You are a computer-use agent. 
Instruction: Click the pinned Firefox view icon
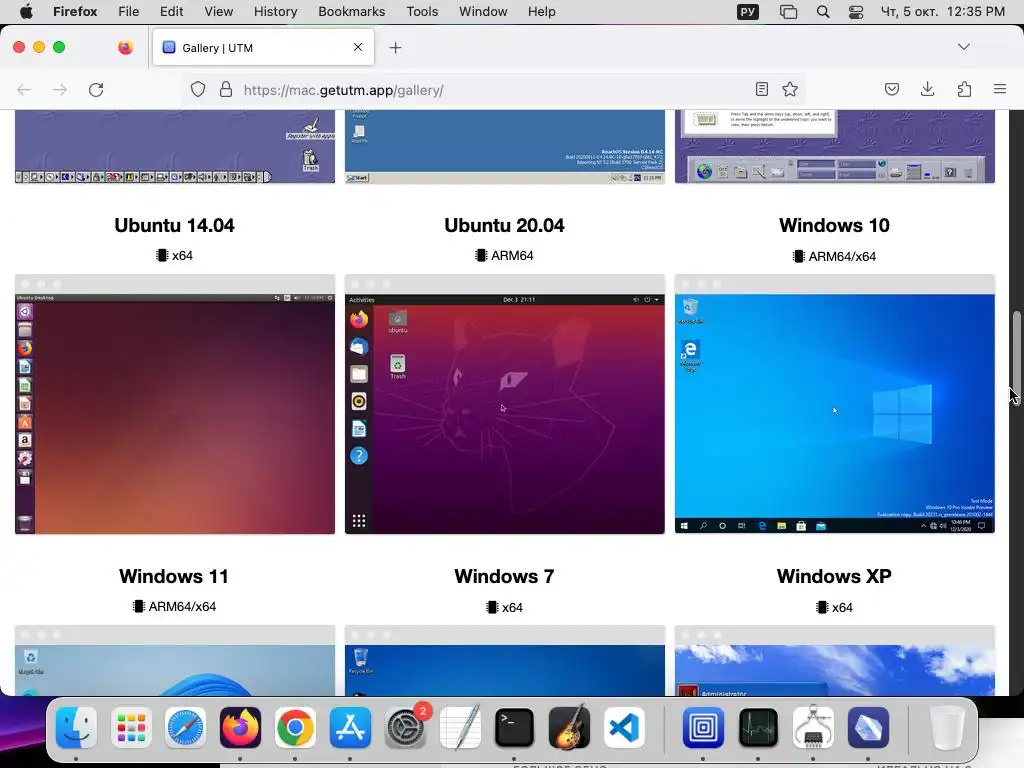125,47
